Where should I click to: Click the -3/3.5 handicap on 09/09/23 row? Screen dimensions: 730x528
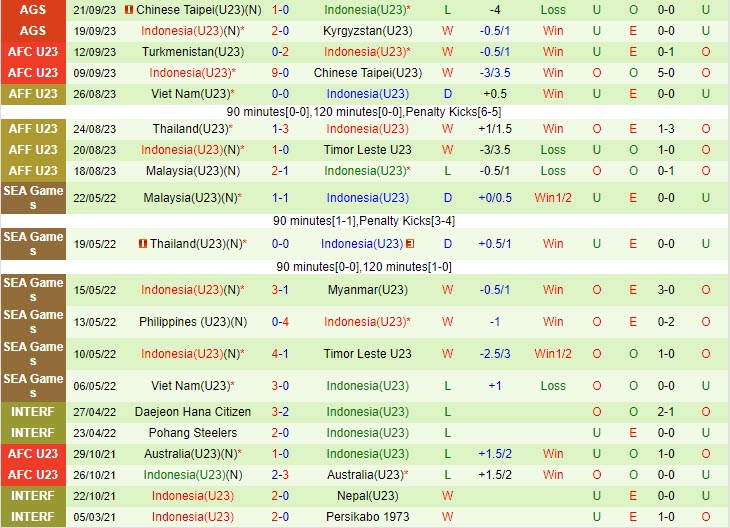pos(495,73)
